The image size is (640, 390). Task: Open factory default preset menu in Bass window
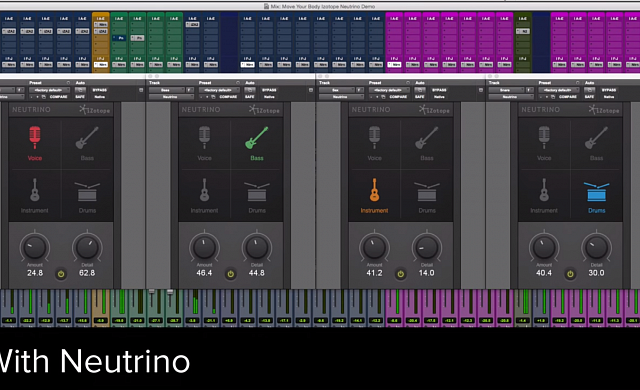click(219, 90)
